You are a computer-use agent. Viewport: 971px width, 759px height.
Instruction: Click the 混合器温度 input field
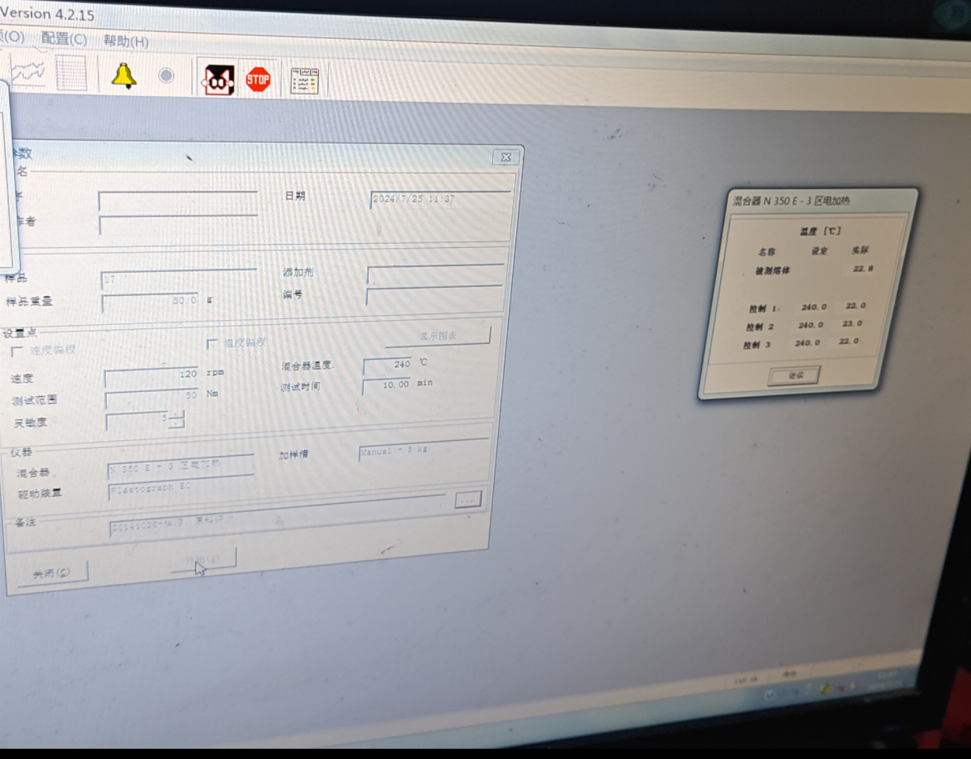[388, 365]
